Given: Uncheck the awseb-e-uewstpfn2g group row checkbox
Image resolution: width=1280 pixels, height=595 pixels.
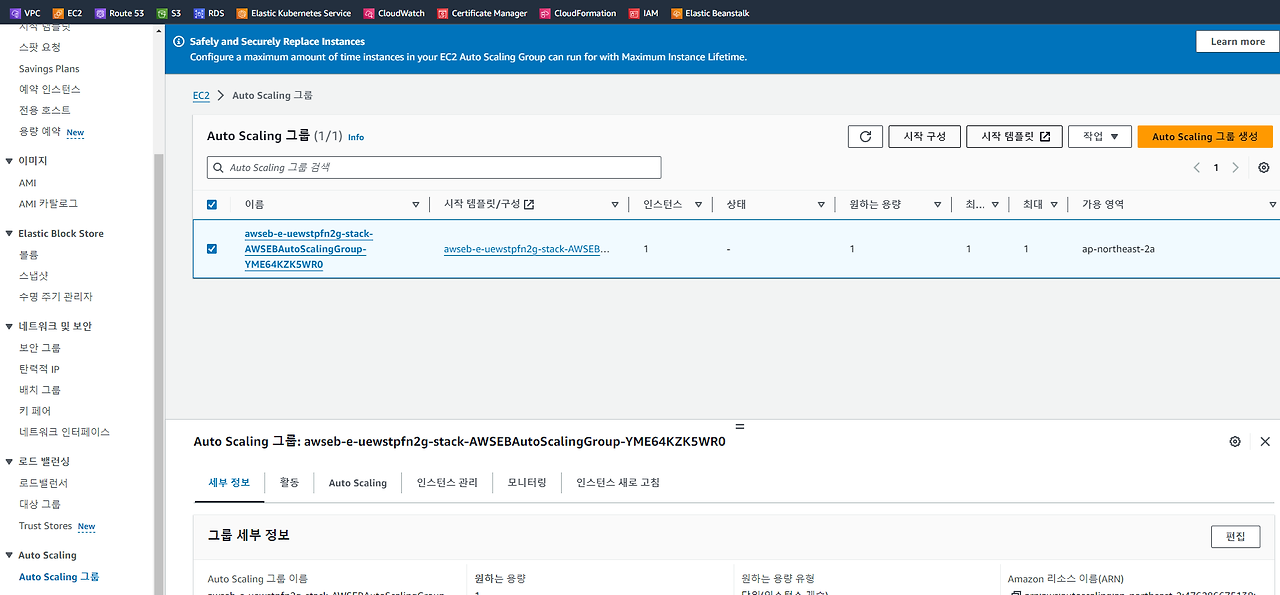Looking at the screenshot, I should 211,248.
